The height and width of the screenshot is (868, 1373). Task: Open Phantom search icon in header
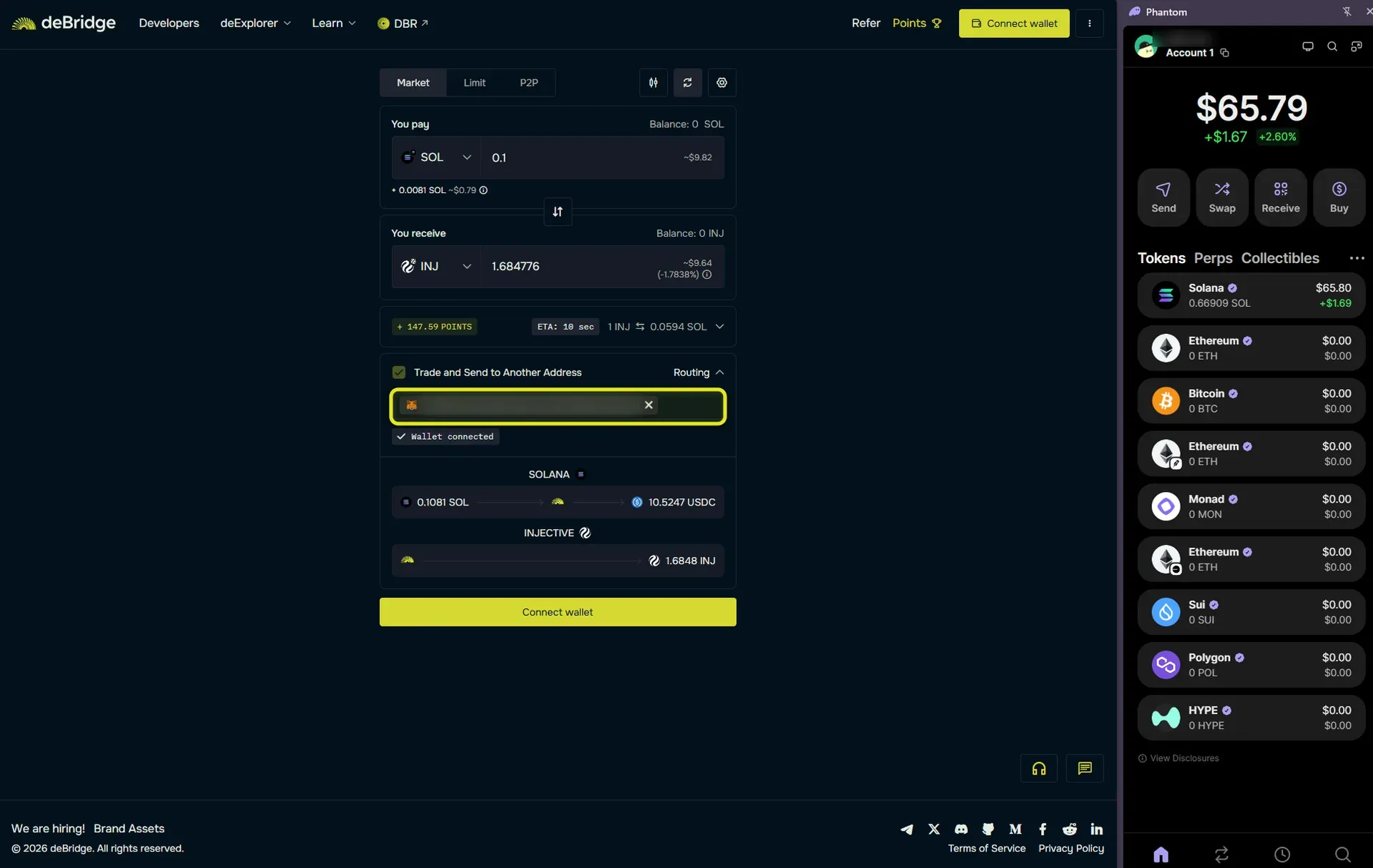click(x=1332, y=46)
